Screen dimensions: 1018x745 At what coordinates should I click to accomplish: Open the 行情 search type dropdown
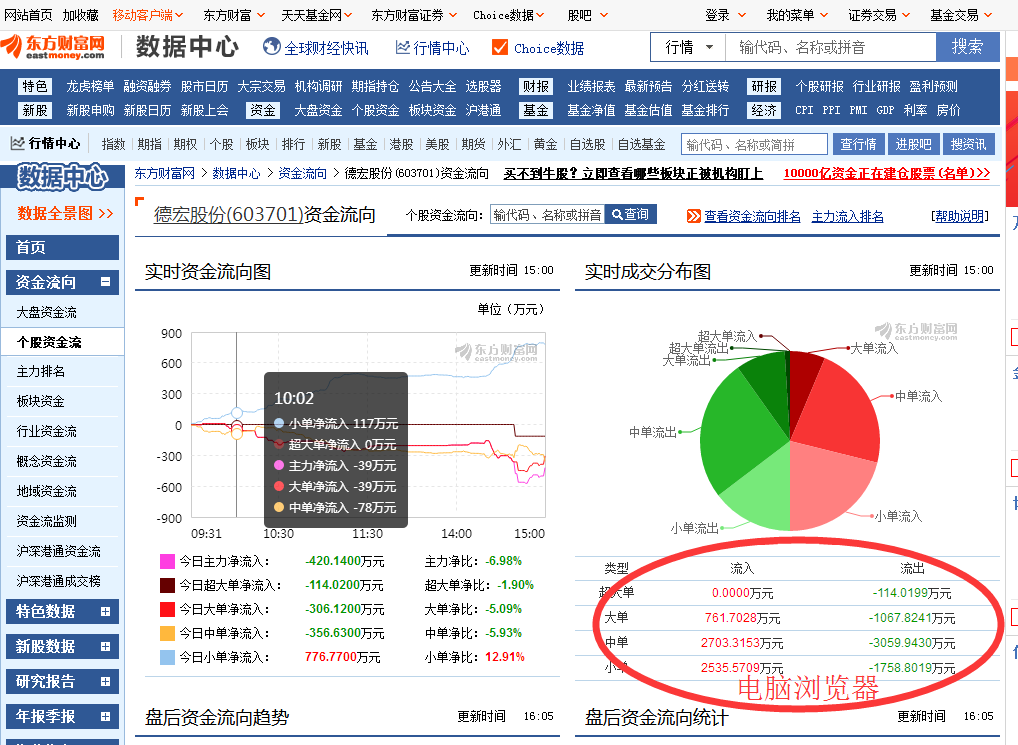689,47
